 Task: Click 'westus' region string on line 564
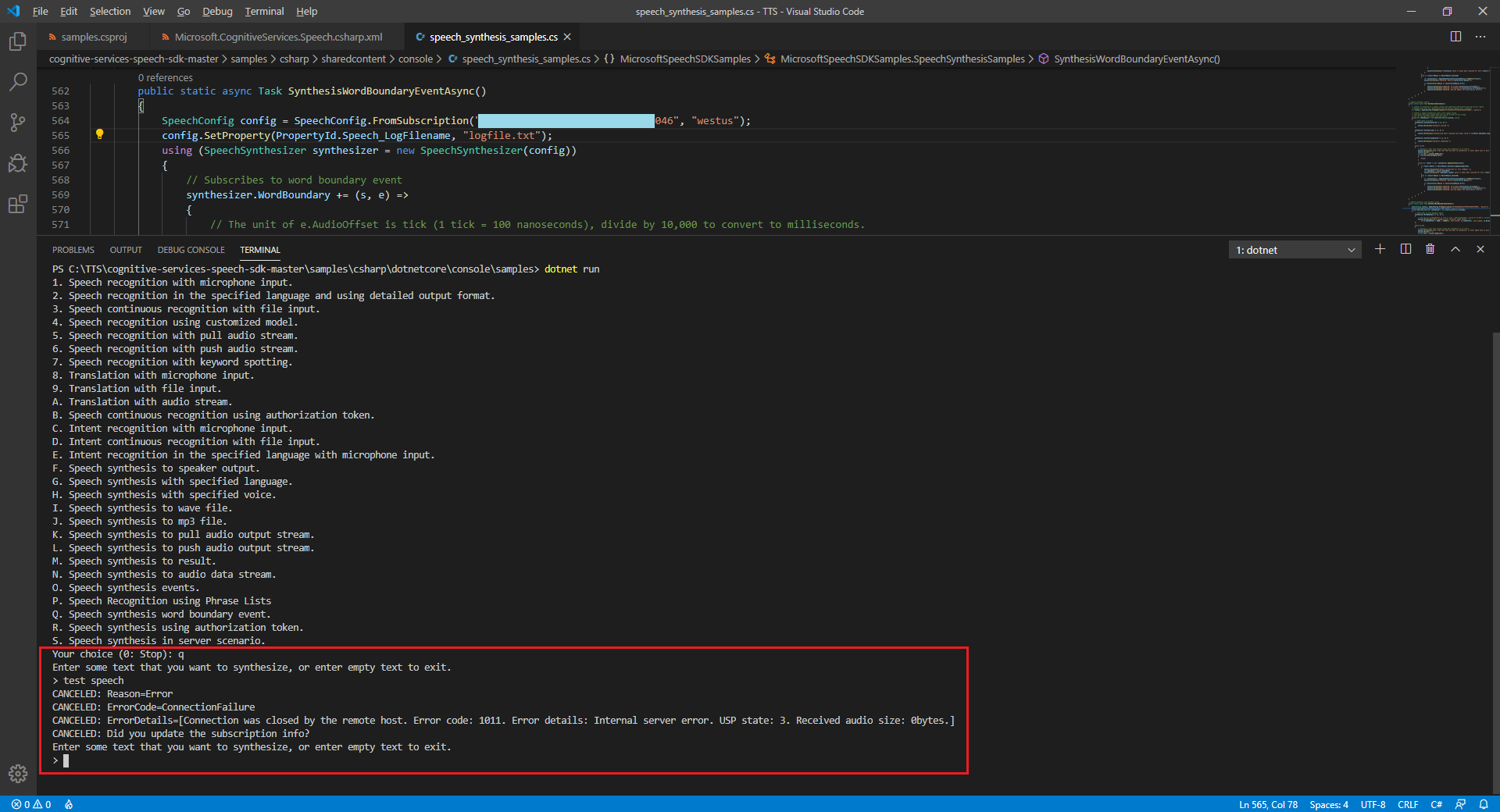coord(715,120)
